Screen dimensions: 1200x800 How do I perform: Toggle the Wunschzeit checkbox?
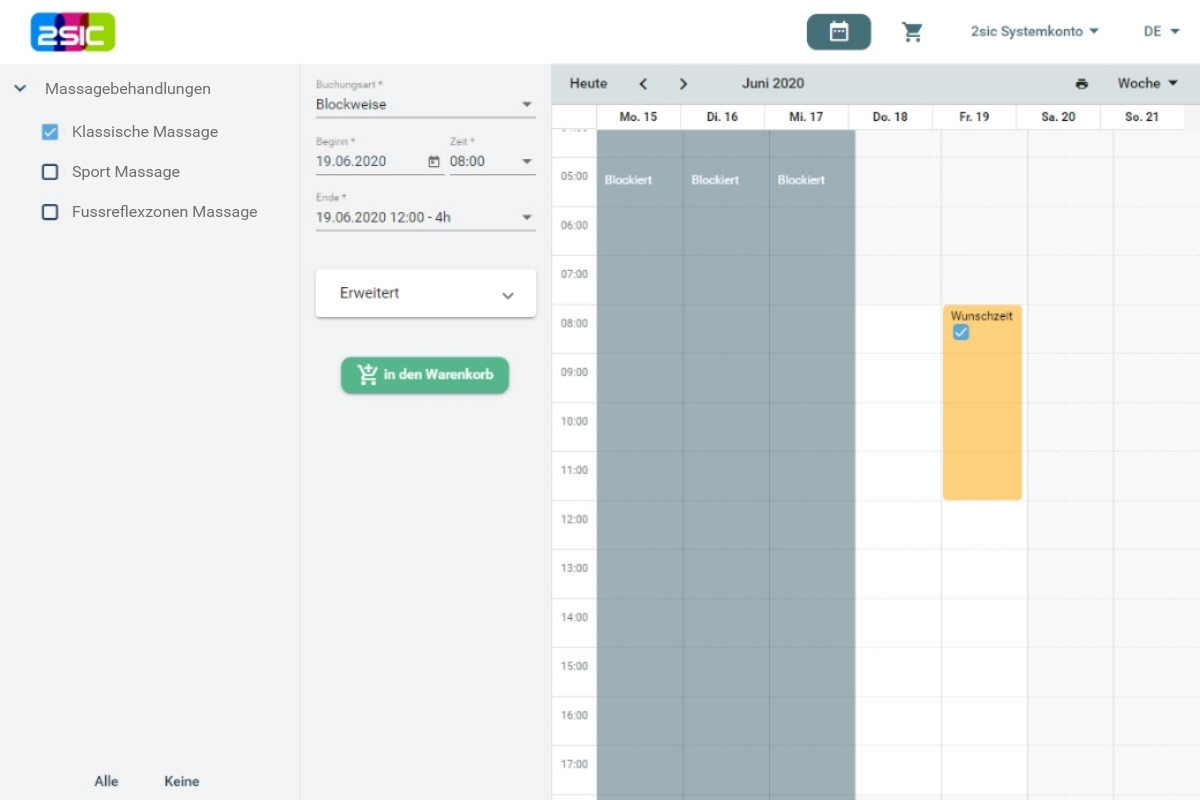tap(961, 333)
